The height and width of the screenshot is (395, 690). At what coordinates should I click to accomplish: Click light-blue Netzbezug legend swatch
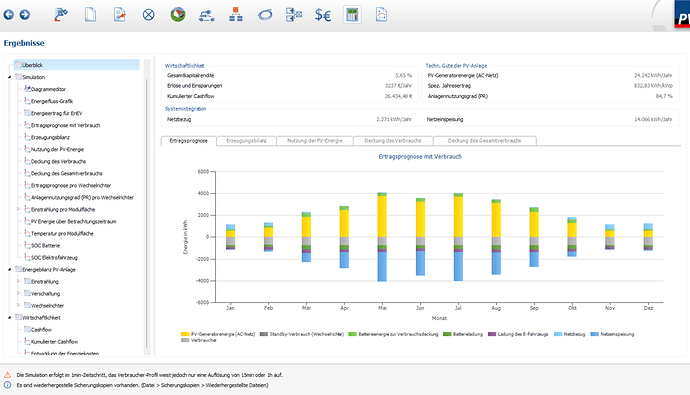tap(558, 334)
